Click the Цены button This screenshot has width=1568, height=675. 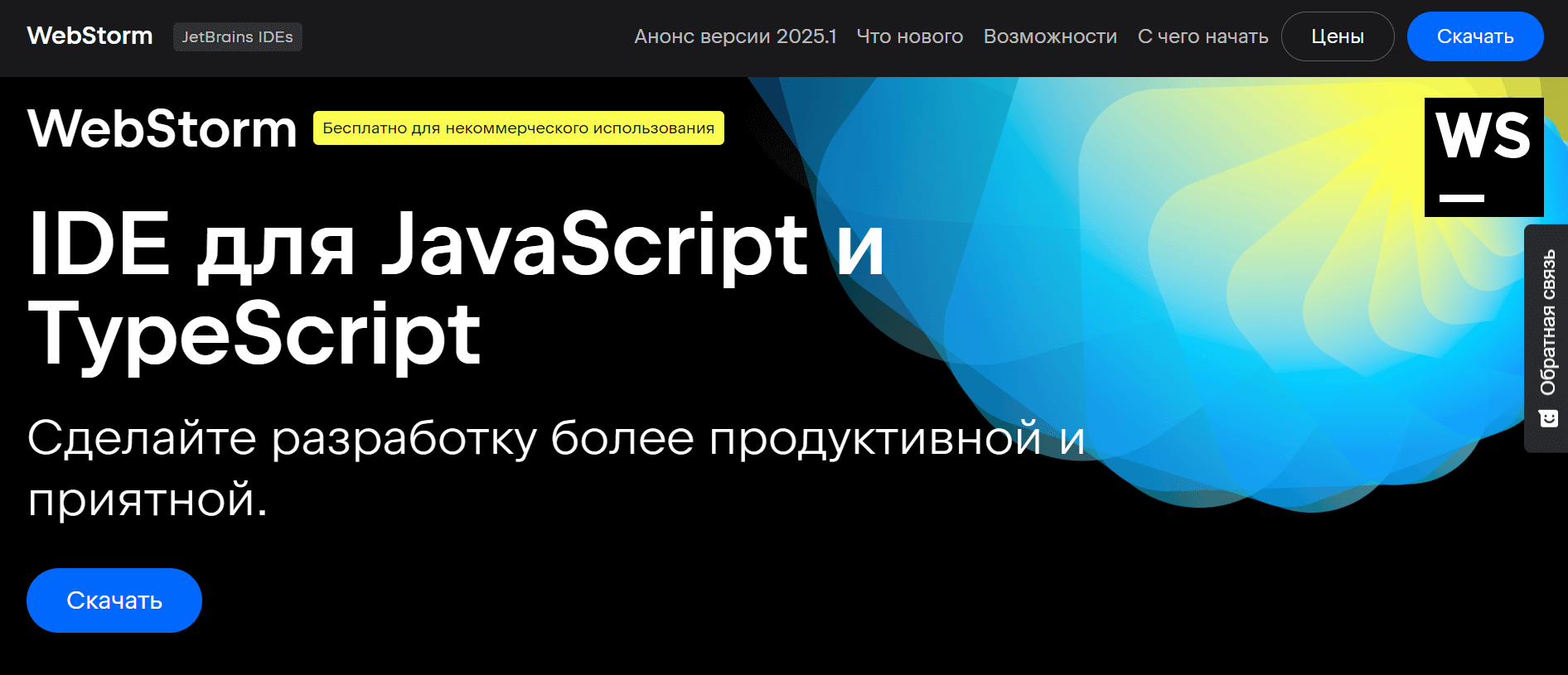pyautogui.click(x=1338, y=36)
